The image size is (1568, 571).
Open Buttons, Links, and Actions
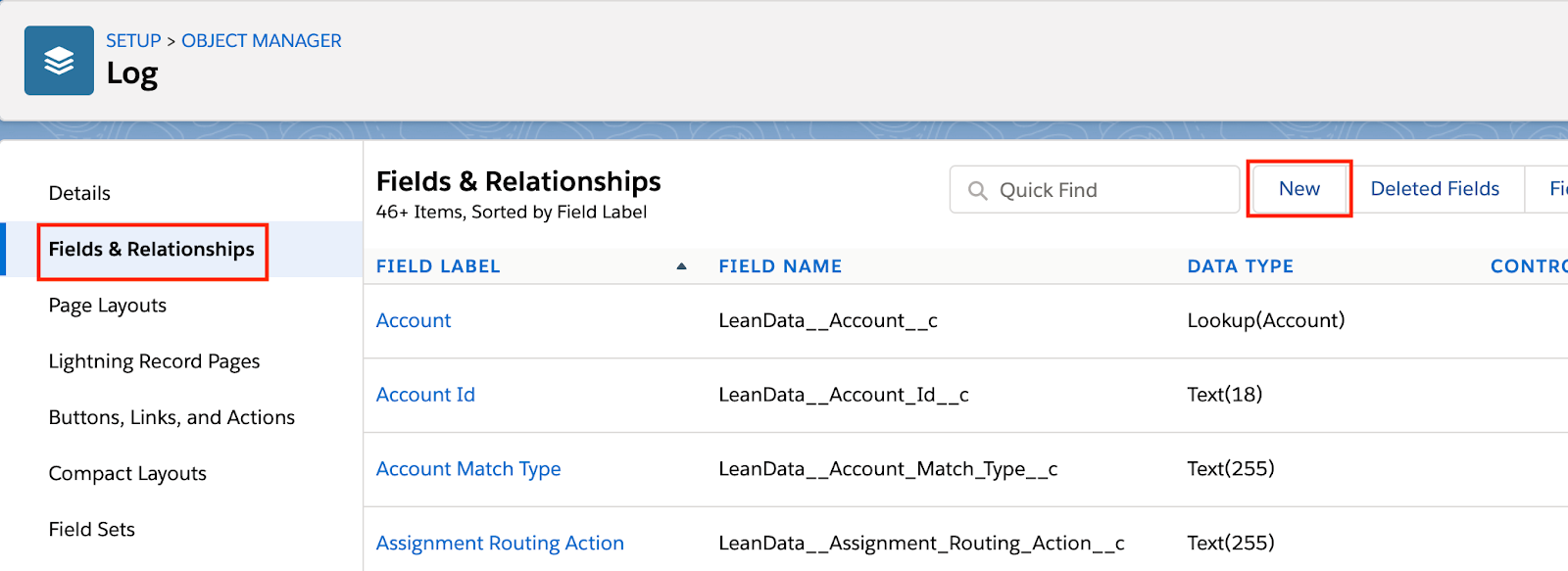coord(171,417)
